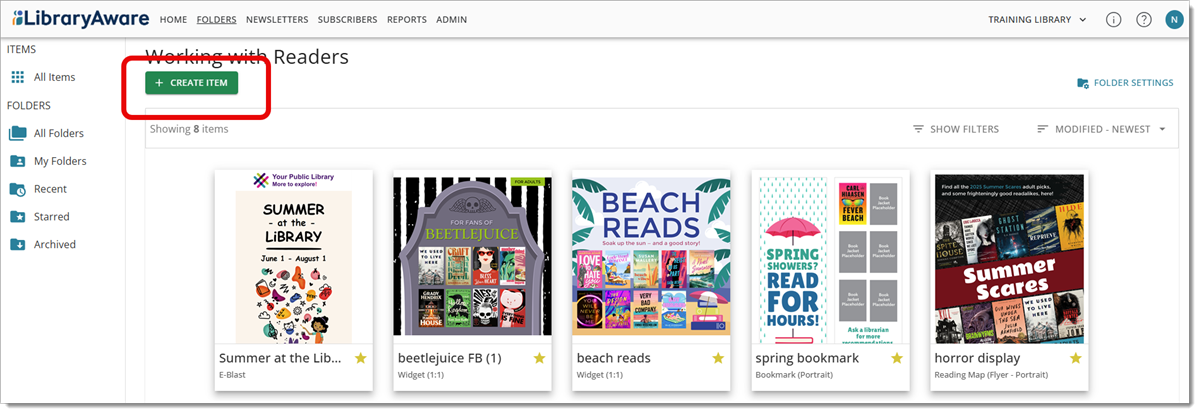
Task: Click the Recent clock-folder icon
Action: [x=18, y=189]
